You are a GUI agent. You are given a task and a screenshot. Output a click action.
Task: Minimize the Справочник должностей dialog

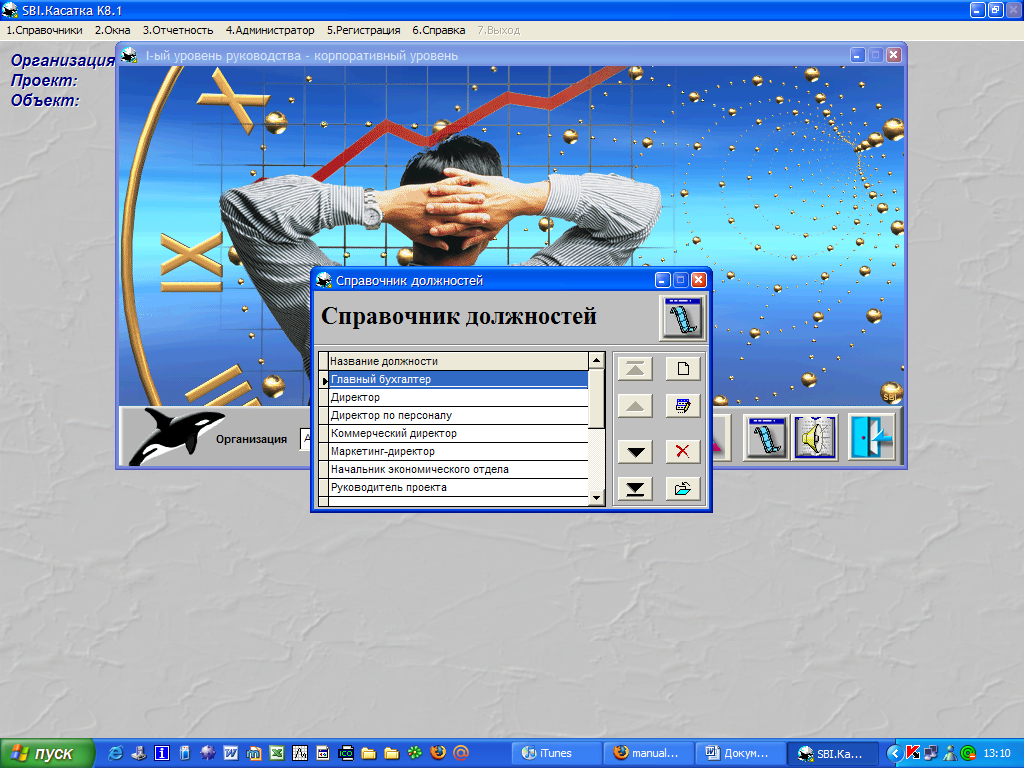(662, 280)
